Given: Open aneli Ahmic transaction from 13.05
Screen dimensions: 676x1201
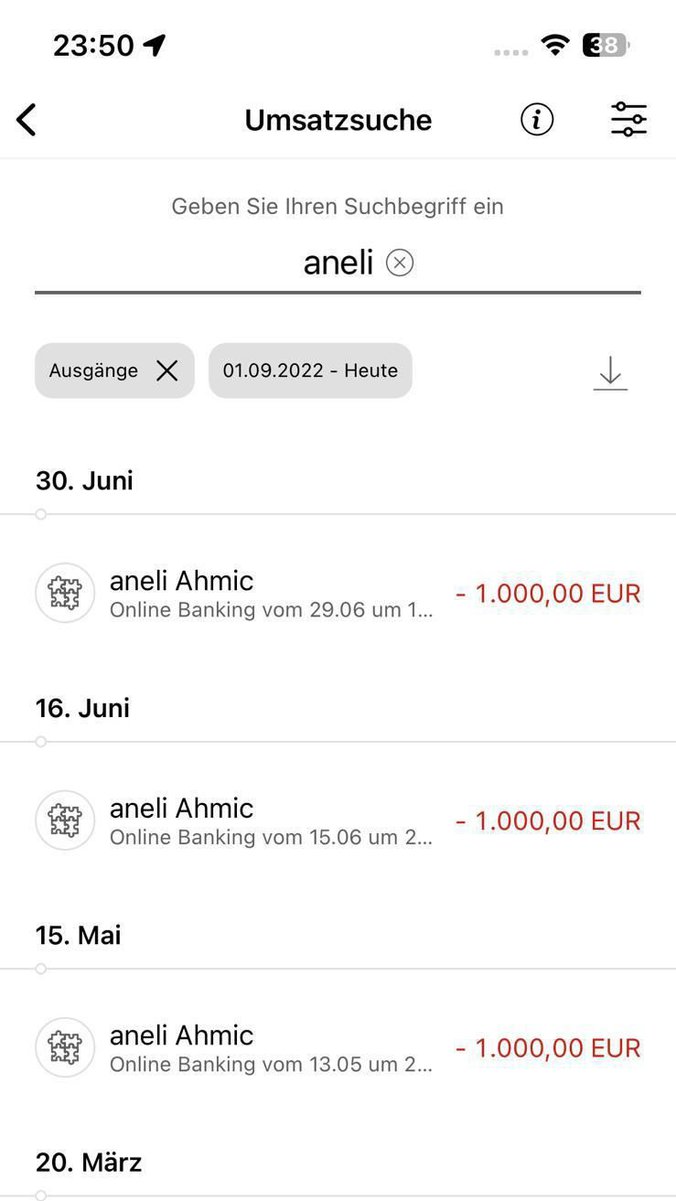Looking at the screenshot, I should tap(338, 1048).
